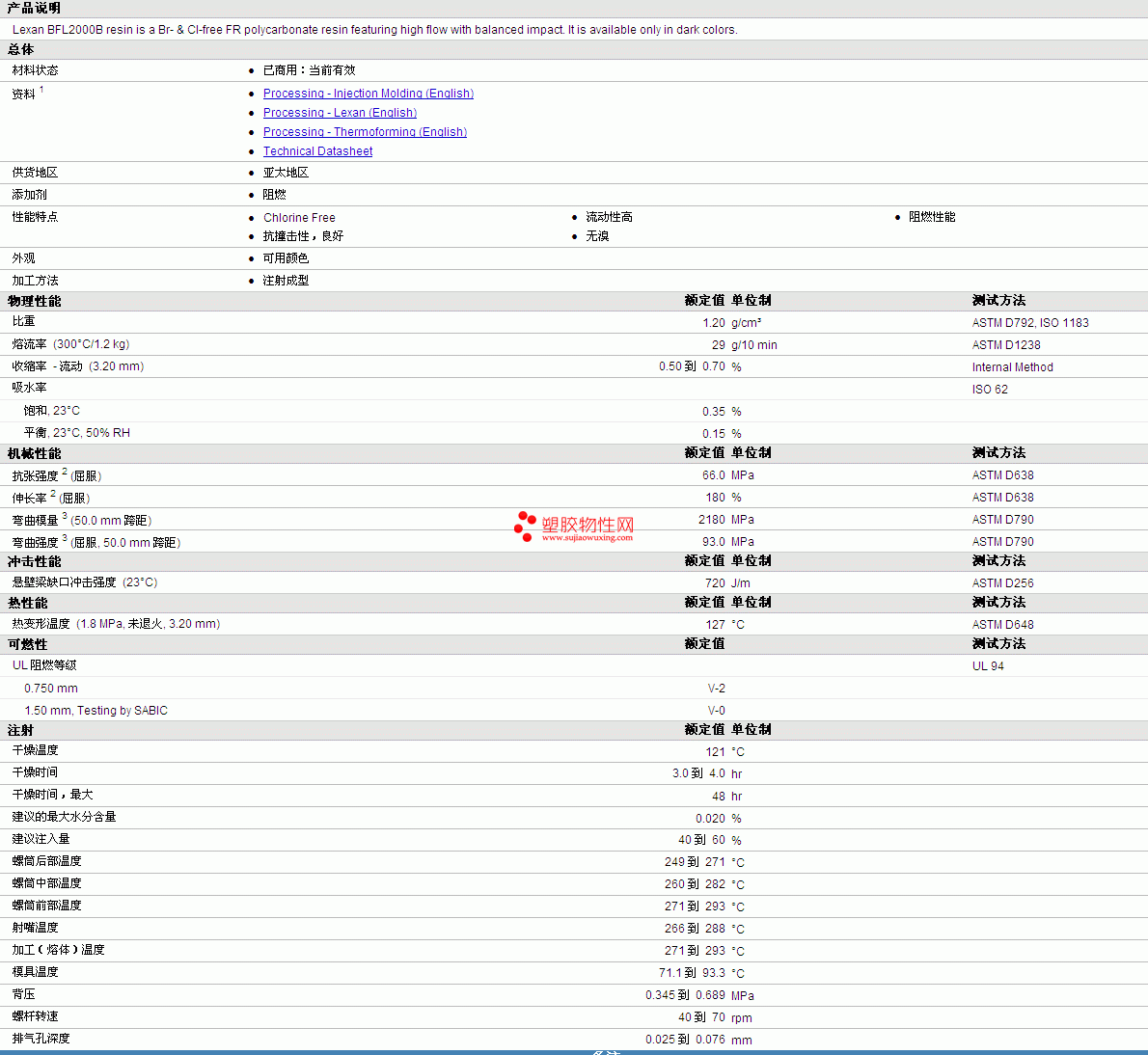Click the ASTM D256 test method
Viewport: 1148px width, 1055px height.
click(x=1003, y=583)
